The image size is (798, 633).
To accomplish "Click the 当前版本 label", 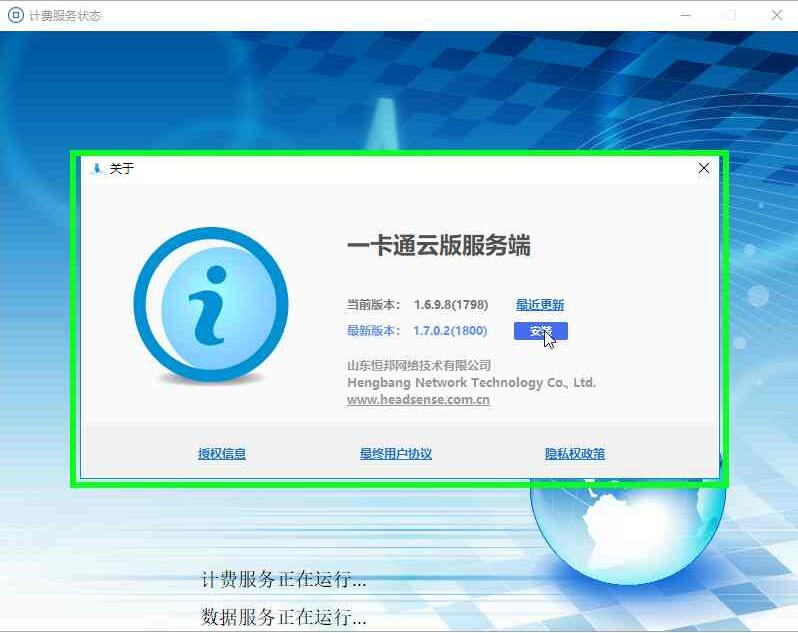I will (x=373, y=305).
